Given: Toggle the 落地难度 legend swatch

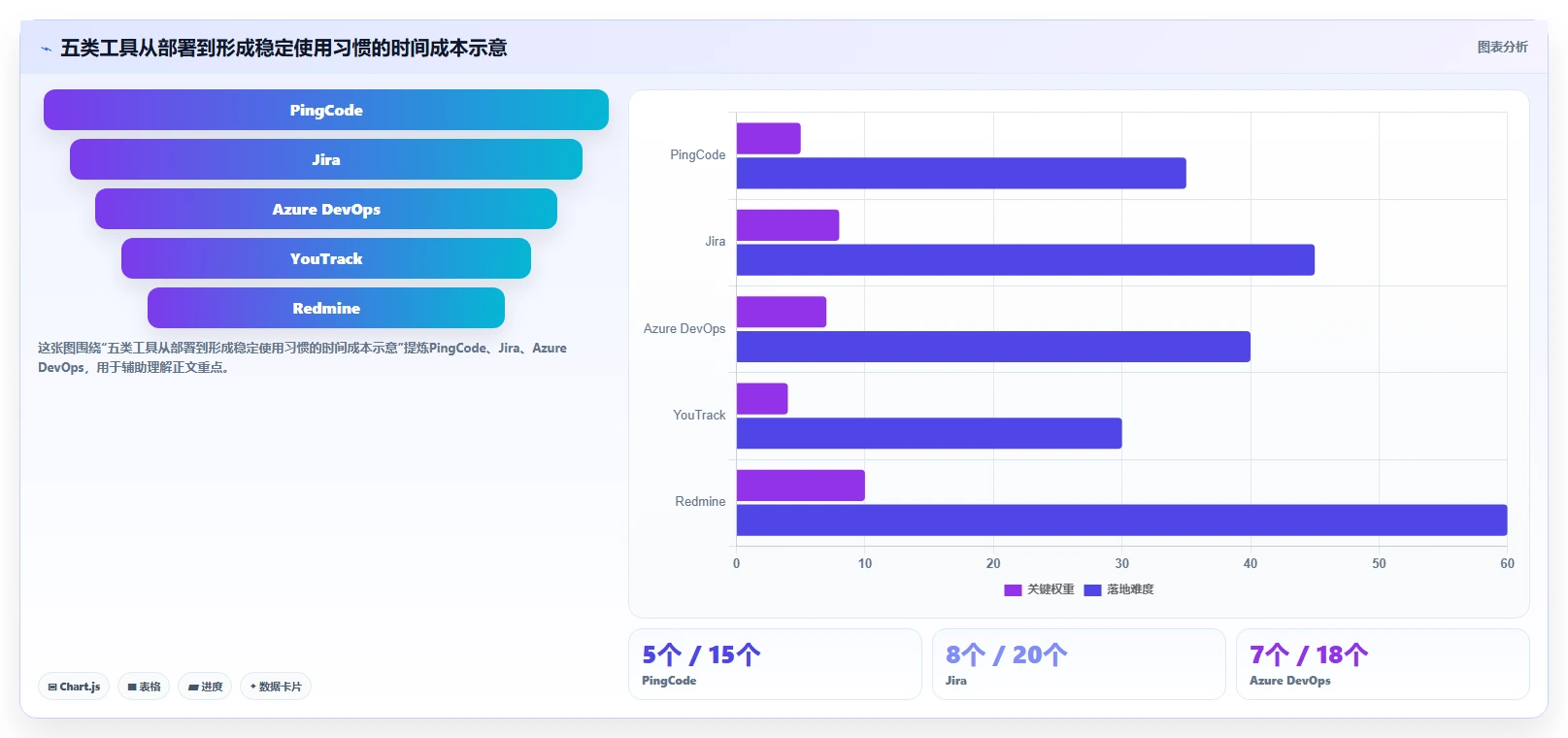Looking at the screenshot, I should [x=1092, y=589].
